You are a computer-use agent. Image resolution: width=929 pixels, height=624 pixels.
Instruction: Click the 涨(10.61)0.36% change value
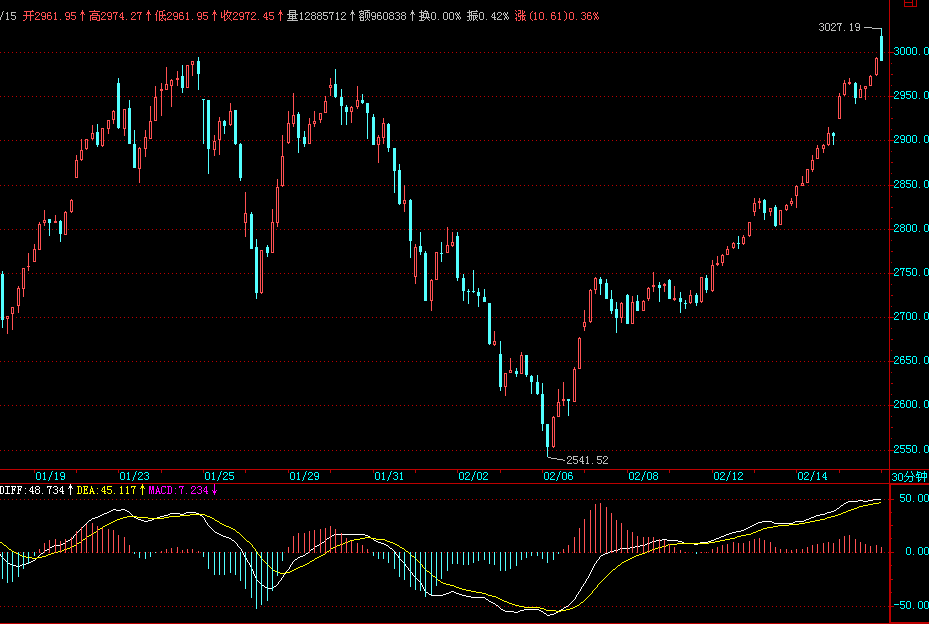click(x=557, y=16)
